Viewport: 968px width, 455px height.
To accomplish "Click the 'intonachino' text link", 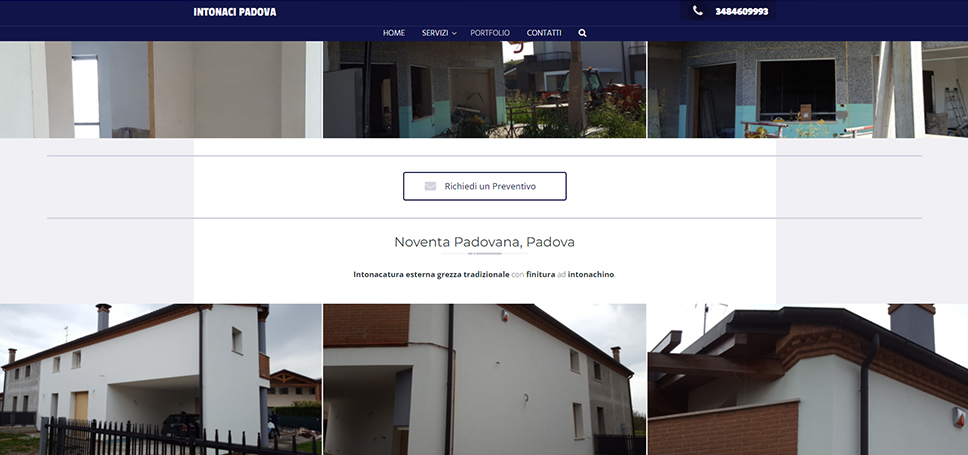I will tap(591, 274).
